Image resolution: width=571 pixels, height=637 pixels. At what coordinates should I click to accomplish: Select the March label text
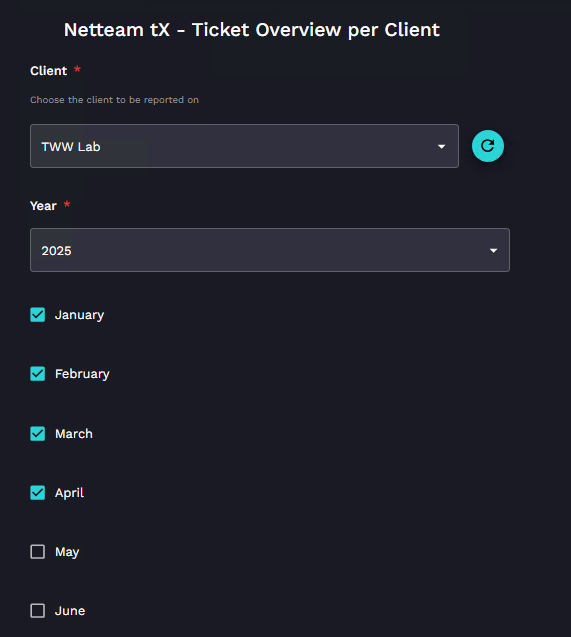point(74,434)
